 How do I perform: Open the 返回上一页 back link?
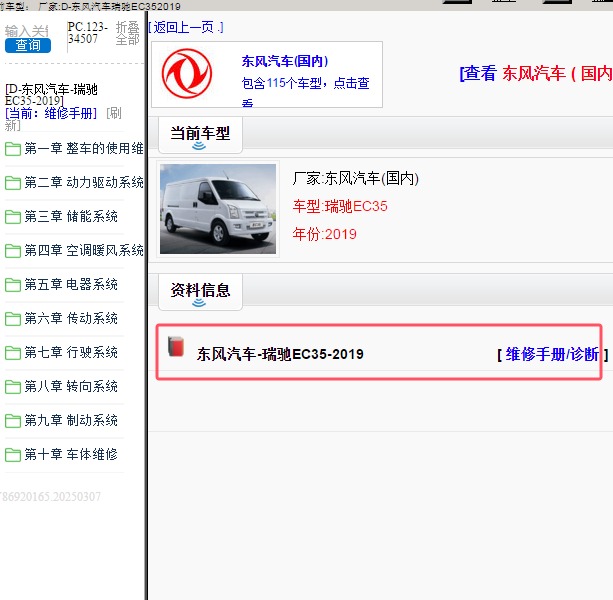click(x=186, y=27)
